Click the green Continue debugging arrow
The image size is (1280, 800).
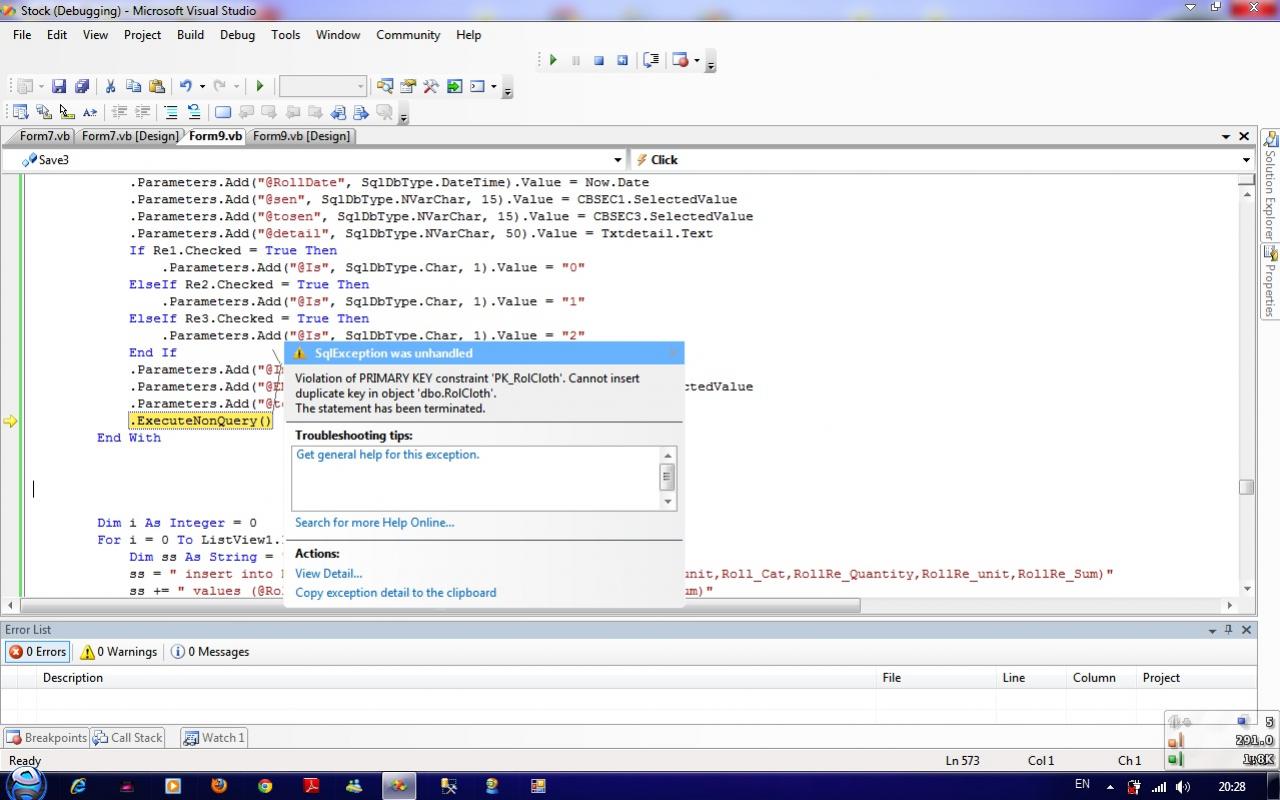click(552, 60)
